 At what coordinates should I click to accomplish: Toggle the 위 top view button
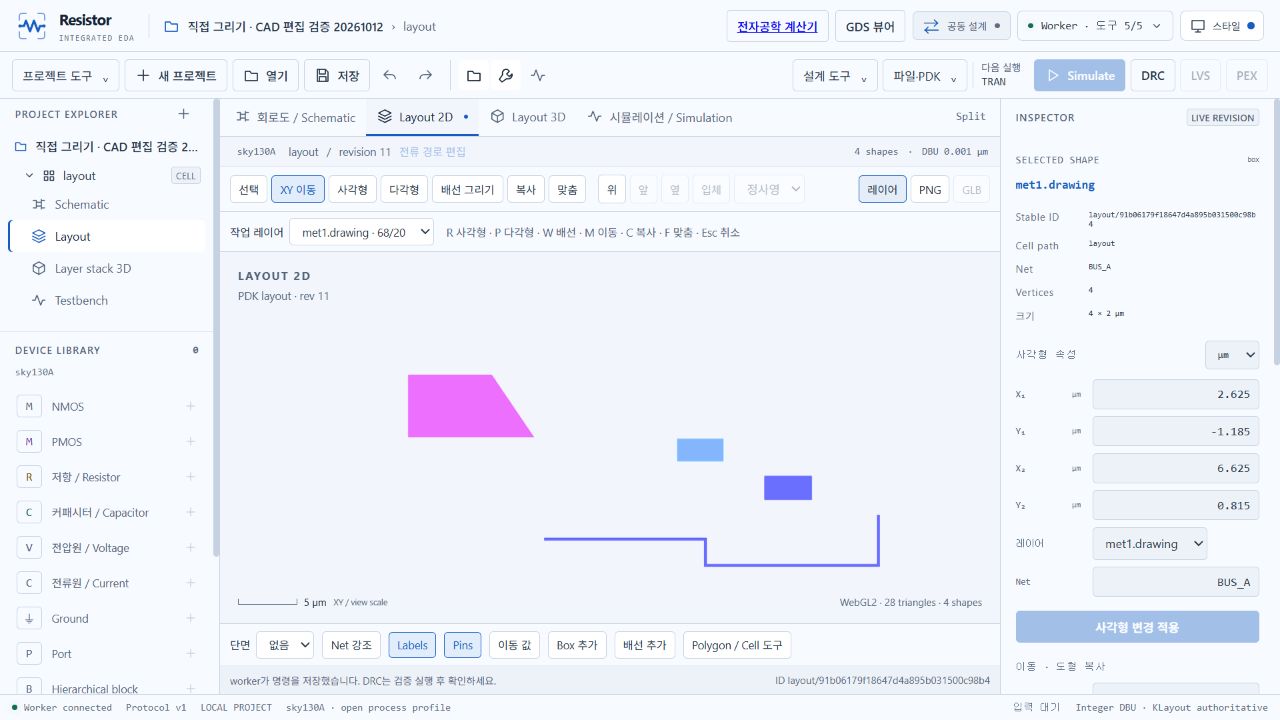pyautogui.click(x=611, y=189)
